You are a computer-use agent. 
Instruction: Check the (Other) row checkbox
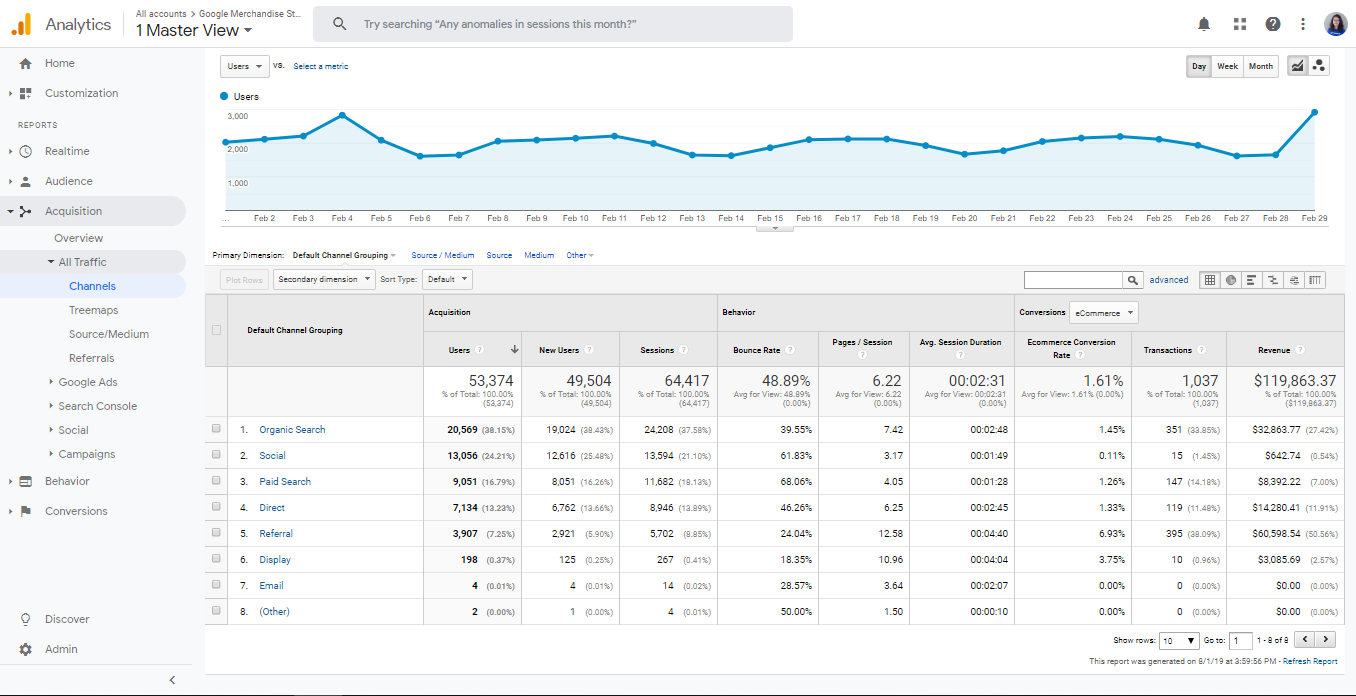(216, 611)
